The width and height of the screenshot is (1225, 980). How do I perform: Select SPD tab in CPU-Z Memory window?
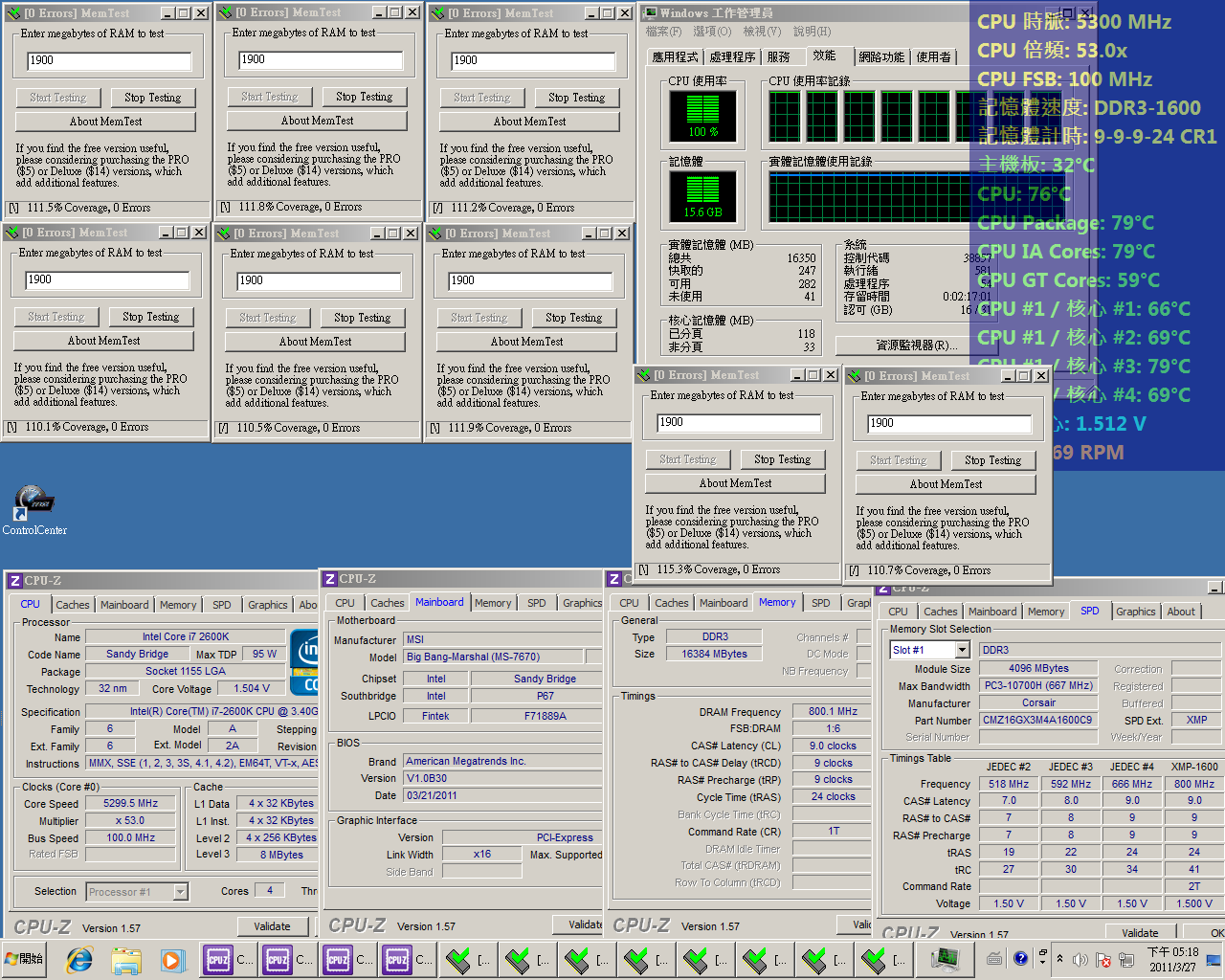820,603
